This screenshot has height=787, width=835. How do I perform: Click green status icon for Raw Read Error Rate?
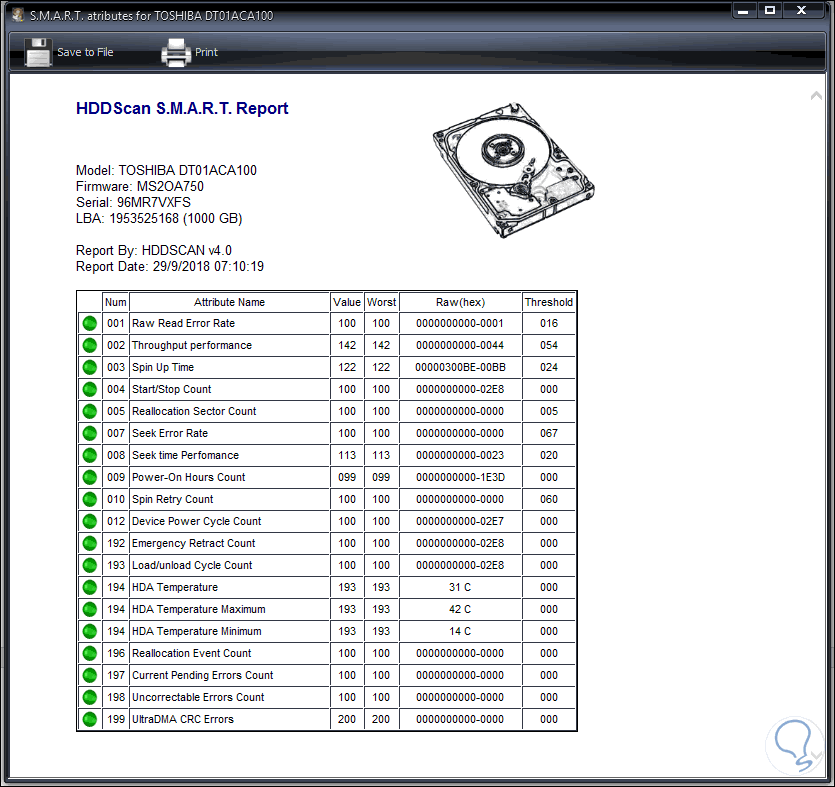click(89, 323)
